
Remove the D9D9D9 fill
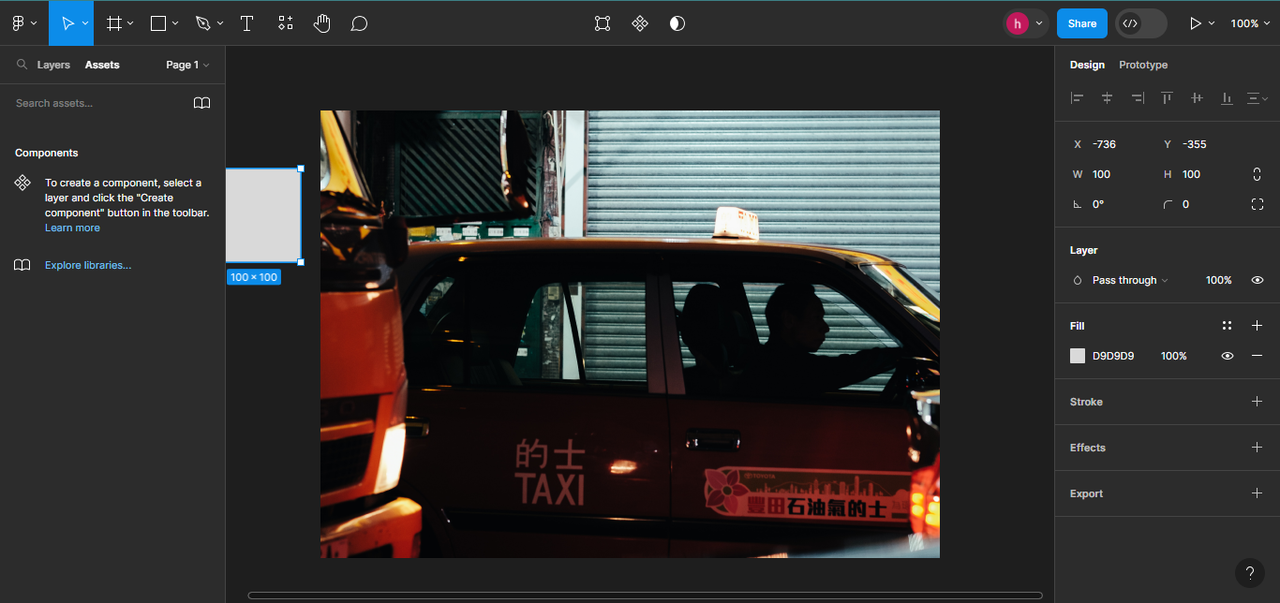1257,356
